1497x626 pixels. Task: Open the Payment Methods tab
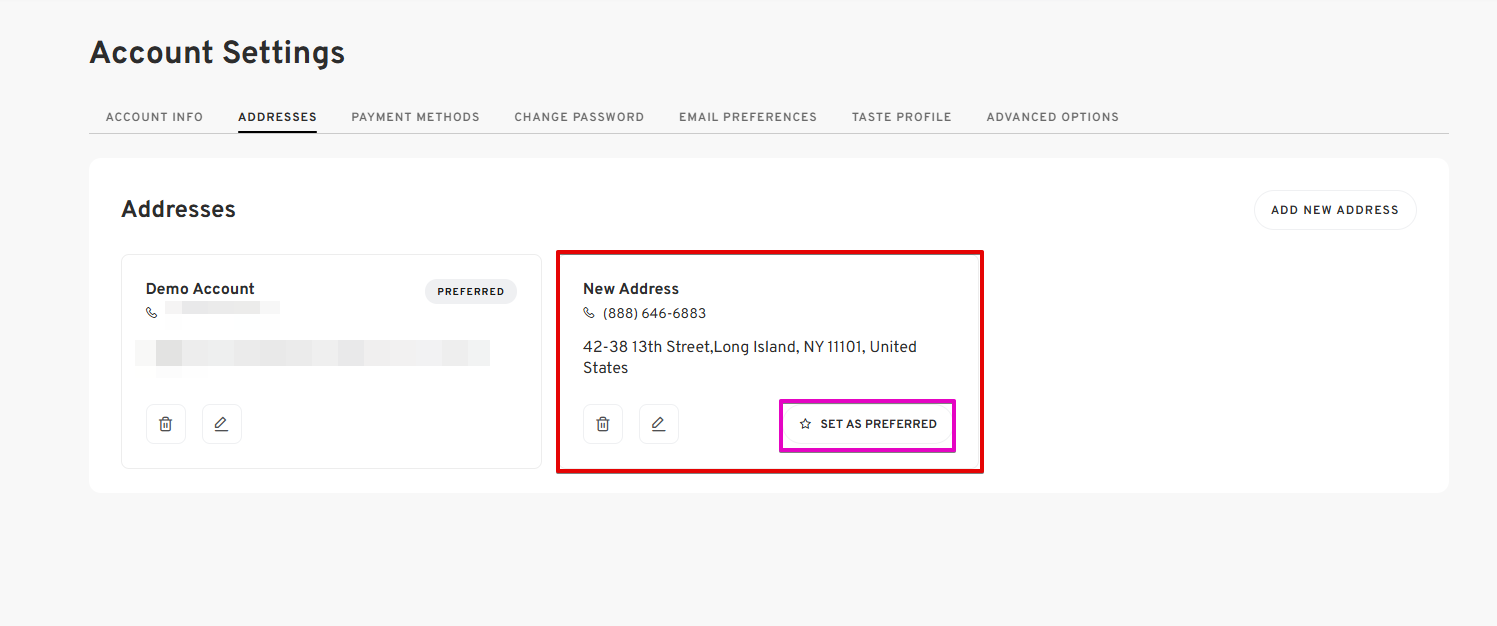tap(415, 117)
